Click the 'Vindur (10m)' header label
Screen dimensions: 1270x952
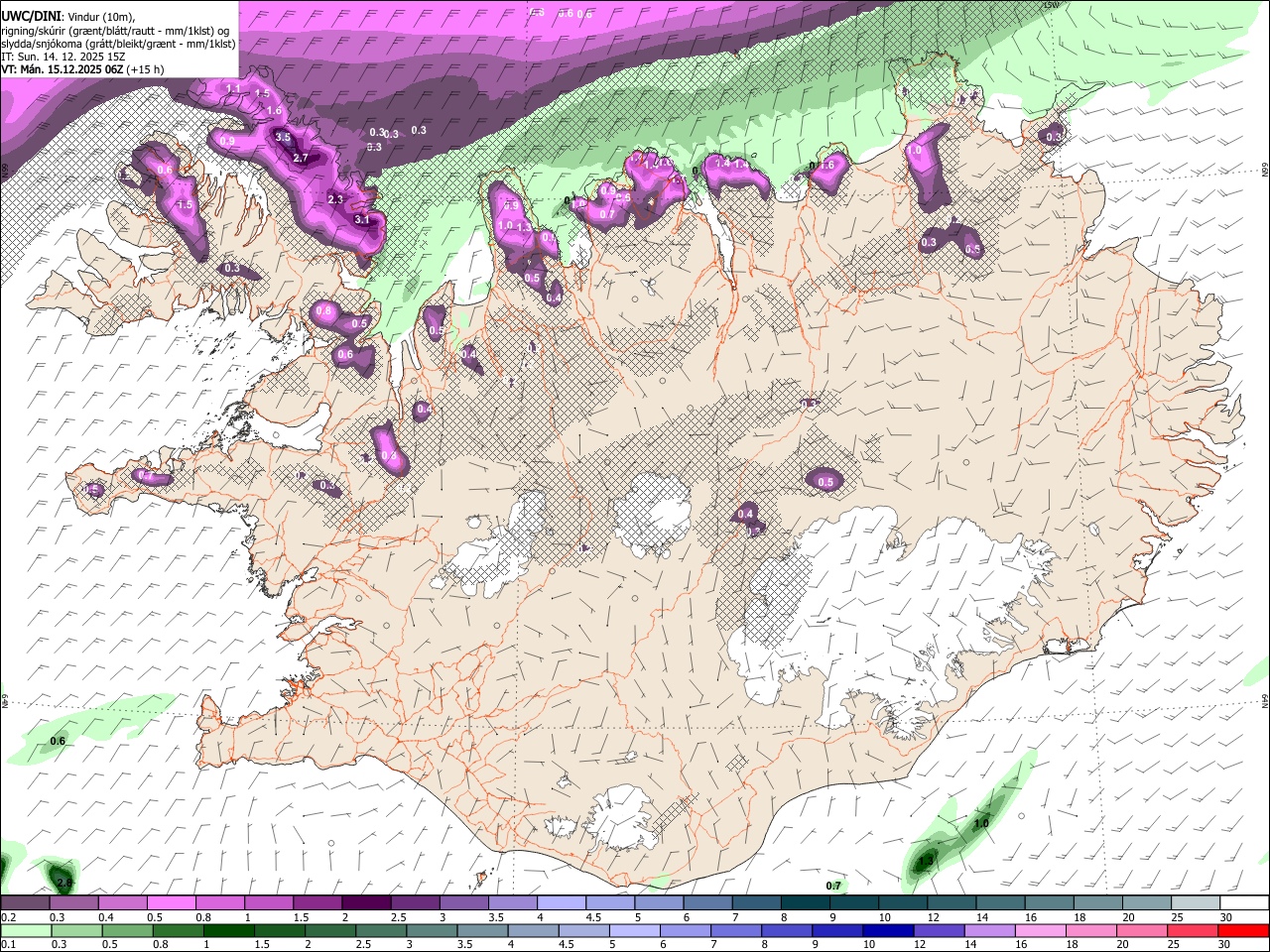(100, 17)
